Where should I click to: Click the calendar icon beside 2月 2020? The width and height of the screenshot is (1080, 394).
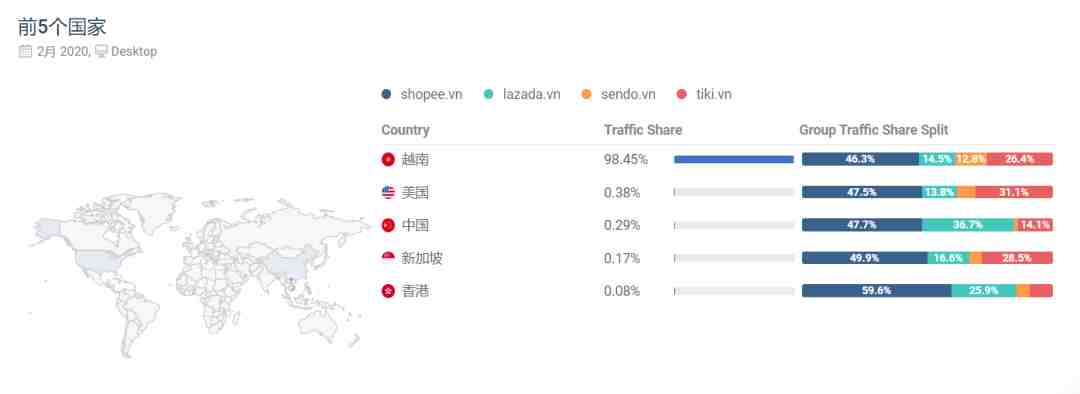pyautogui.click(x=25, y=51)
